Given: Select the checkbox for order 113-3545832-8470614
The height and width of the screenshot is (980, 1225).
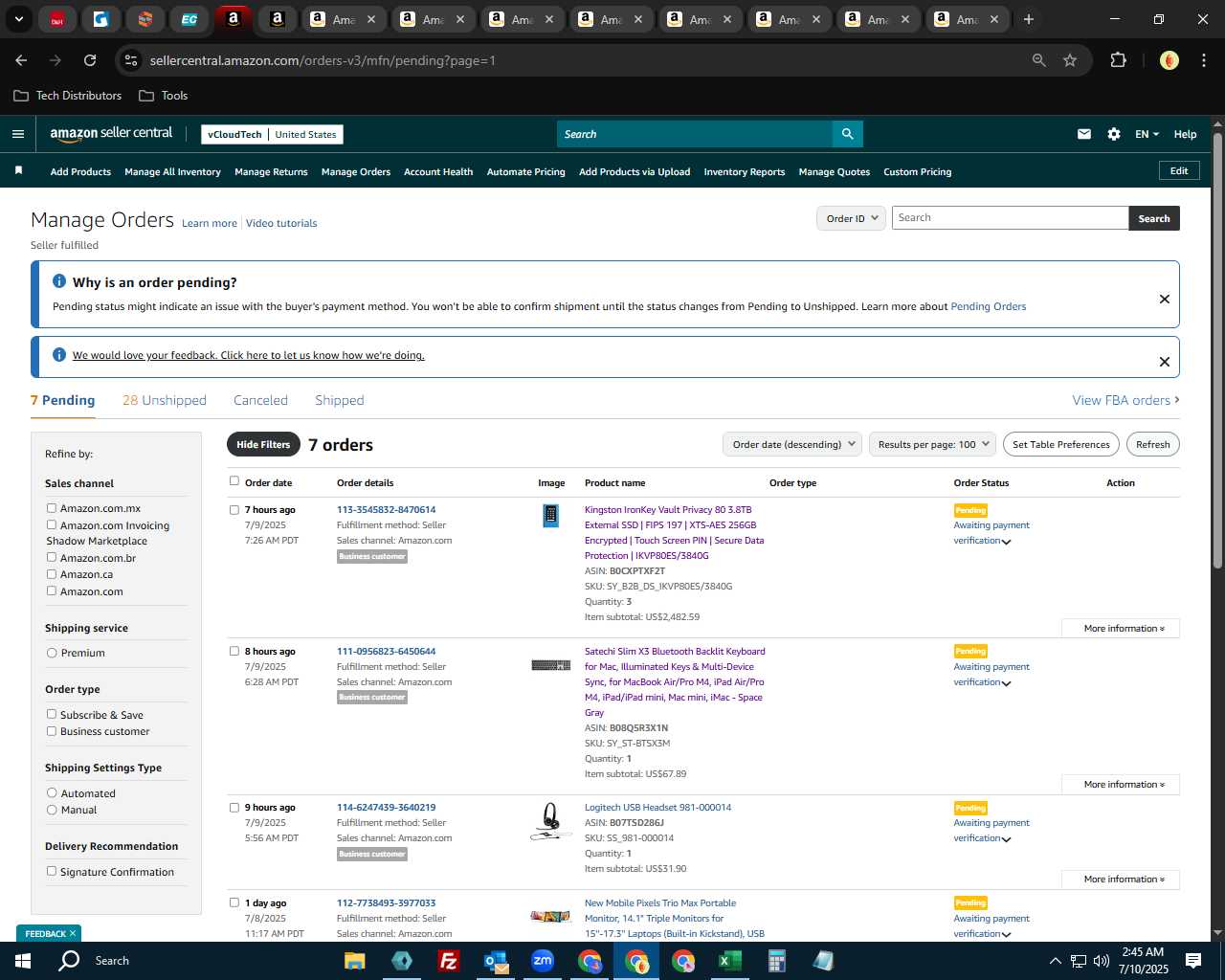Looking at the screenshot, I should (x=234, y=510).
